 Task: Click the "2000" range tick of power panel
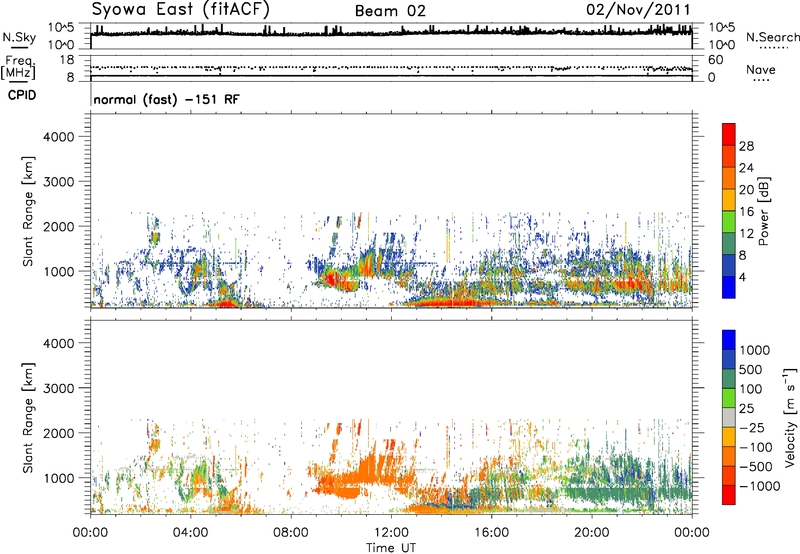pyautogui.click(x=59, y=226)
